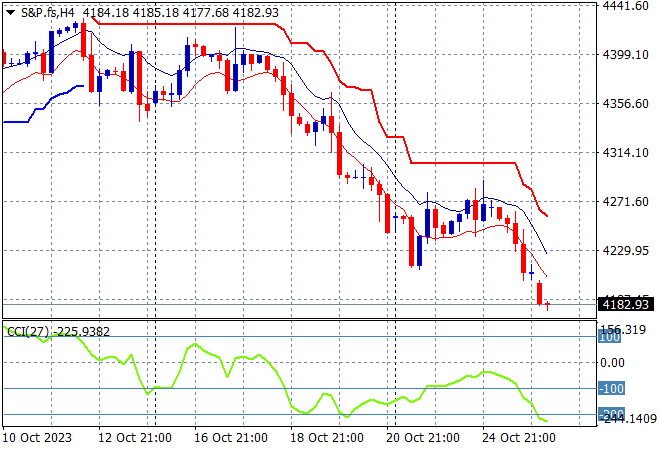Click the 12 Oct 21:00 time label
Image resolution: width=660 pixels, height=450 pixels.
[x=135, y=438]
